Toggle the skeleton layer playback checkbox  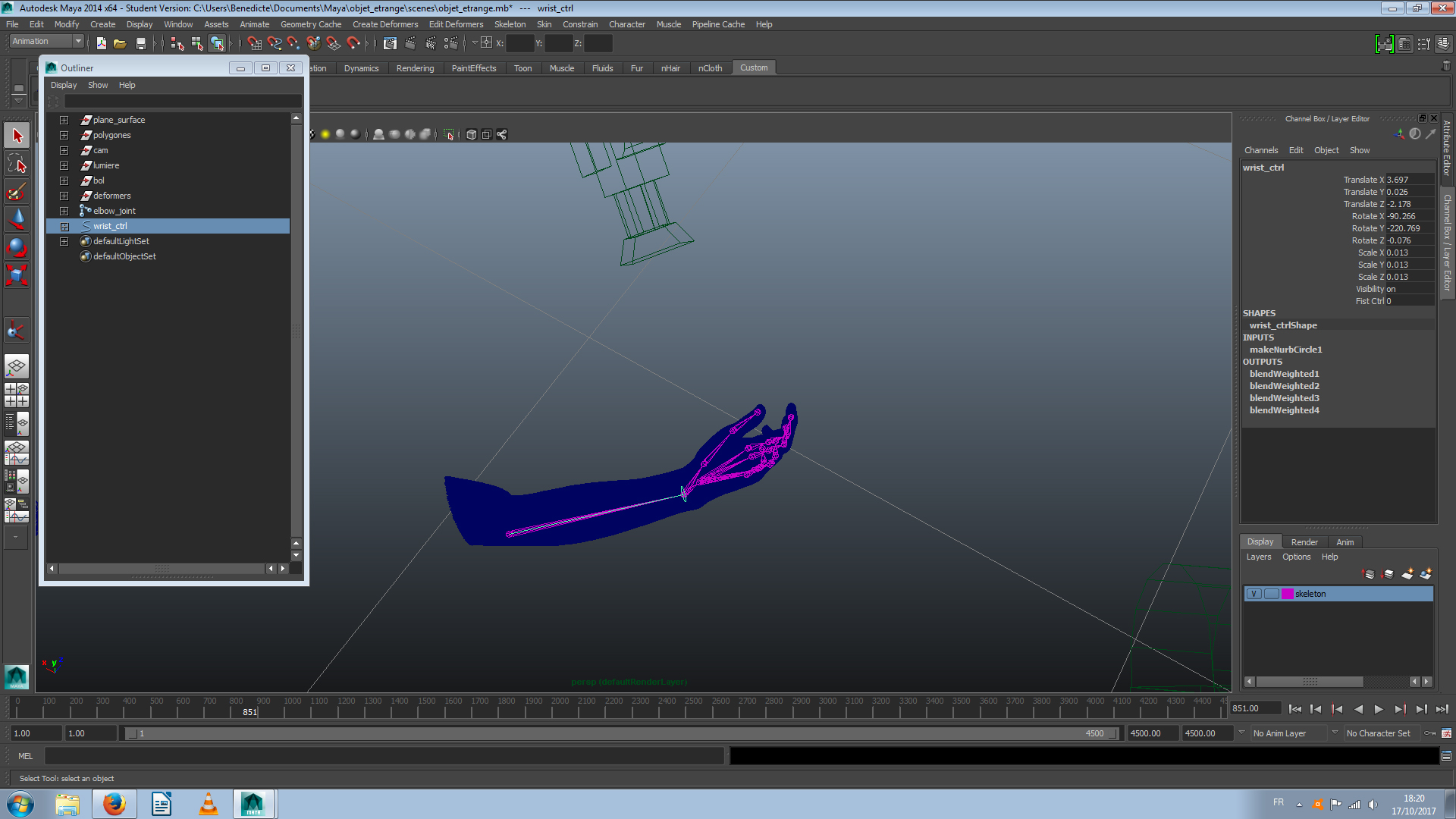1272,594
